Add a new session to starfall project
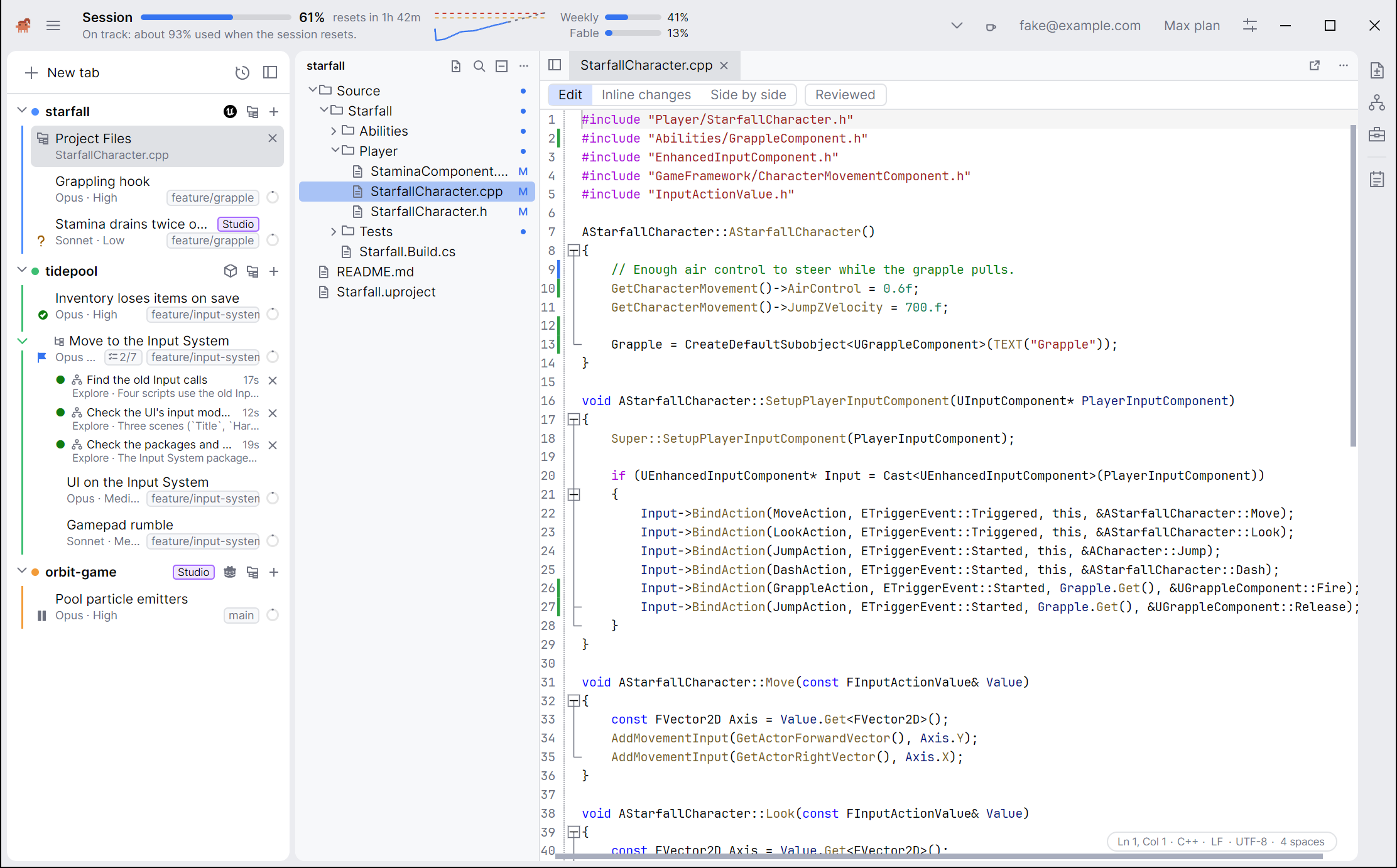1397x868 pixels. (274, 112)
